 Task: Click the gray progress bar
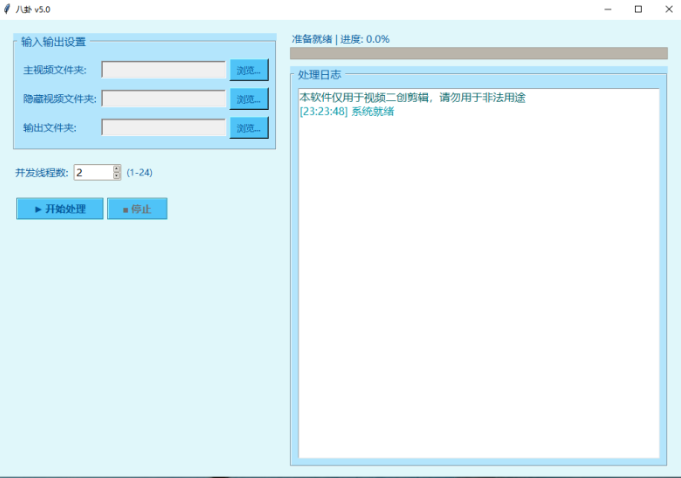click(x=478, y=53)
